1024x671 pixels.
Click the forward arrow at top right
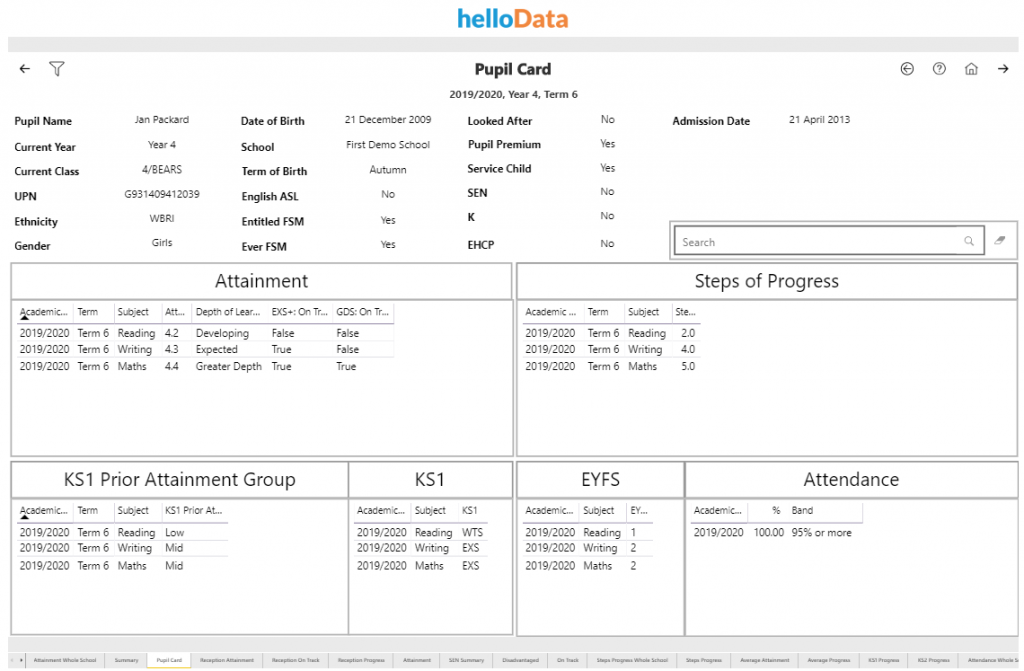coord(1003,69)
